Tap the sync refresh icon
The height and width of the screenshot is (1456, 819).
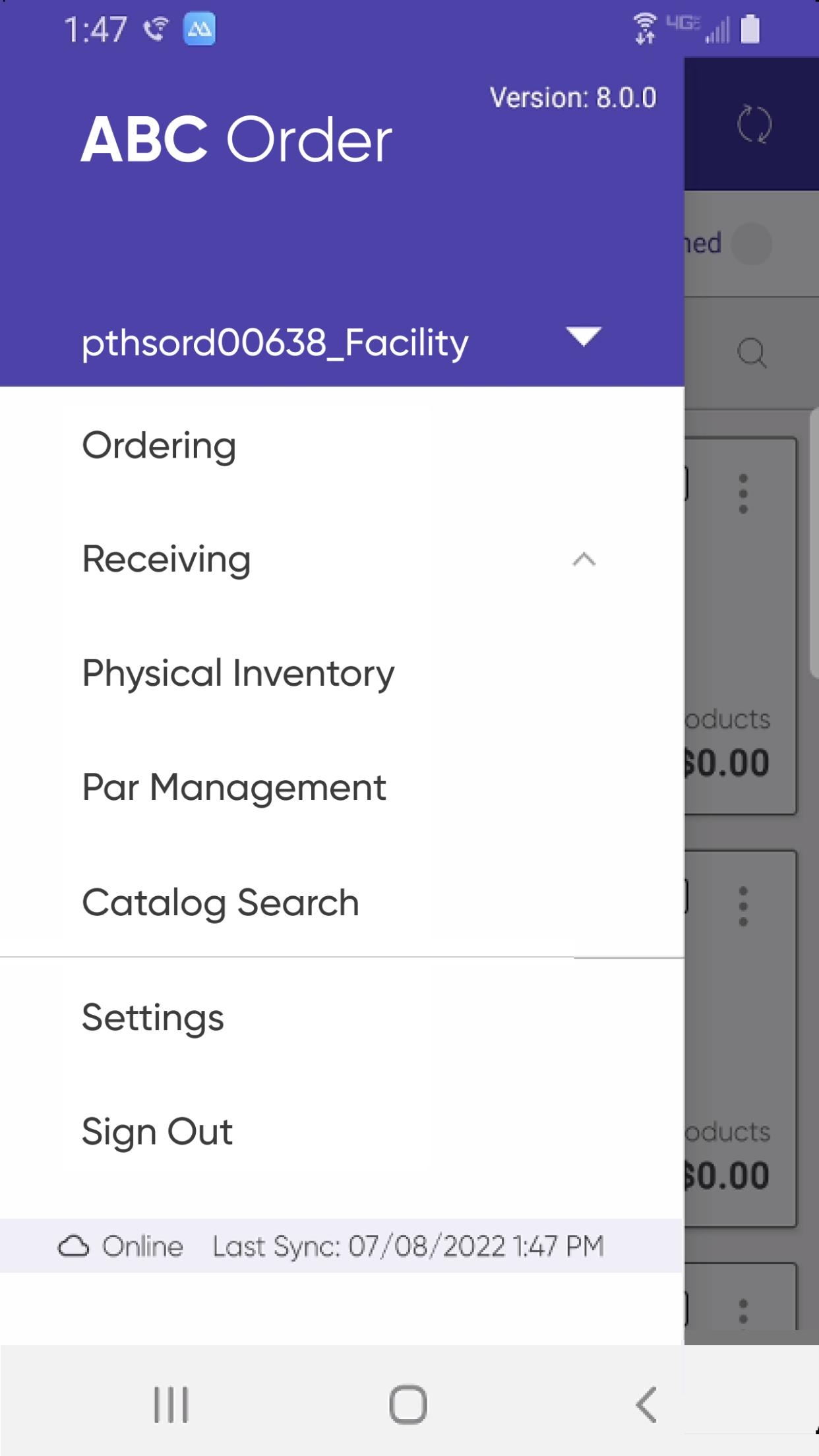point(754,124)
